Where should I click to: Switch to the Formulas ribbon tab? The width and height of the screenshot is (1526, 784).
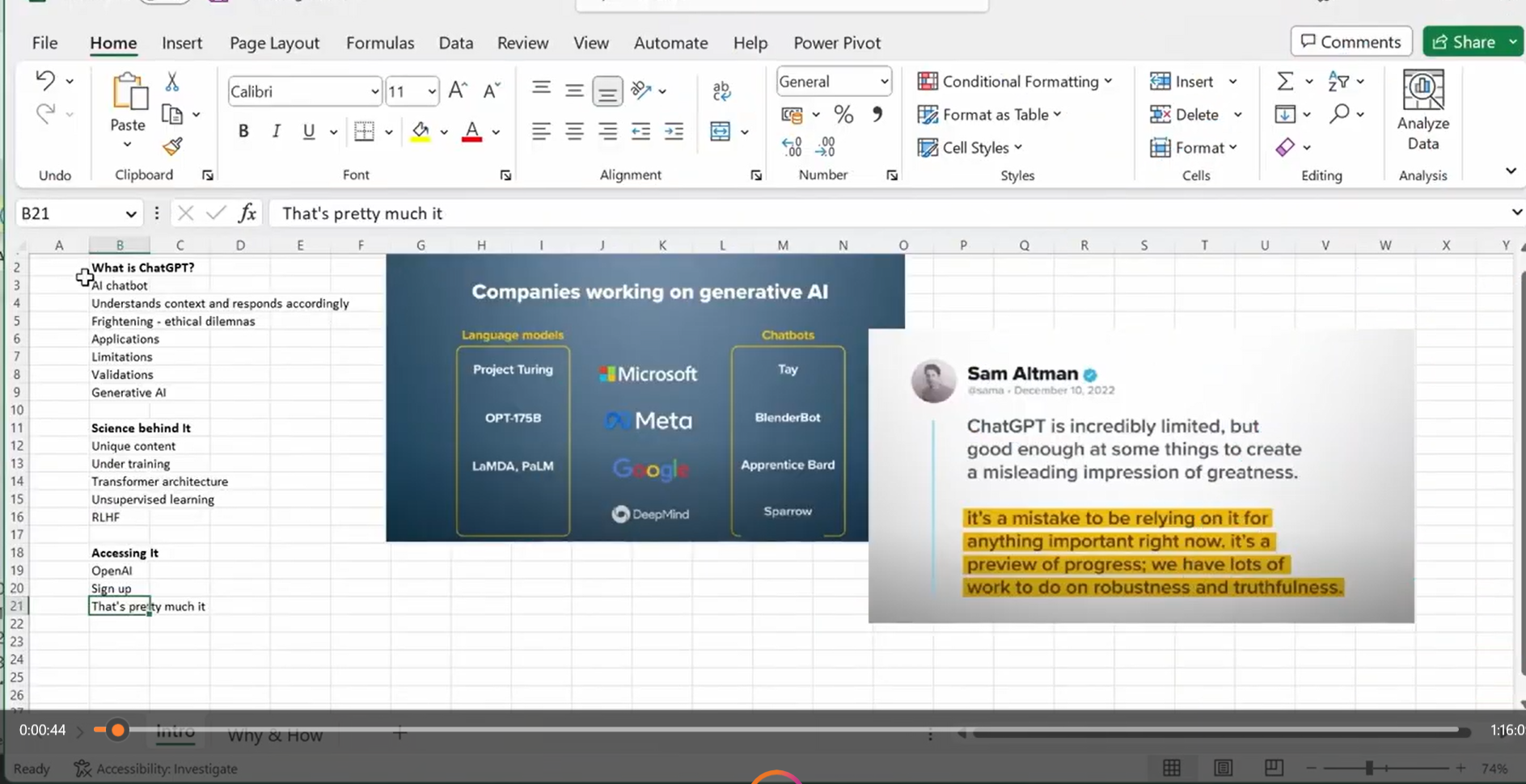click(x=380, y=43)
